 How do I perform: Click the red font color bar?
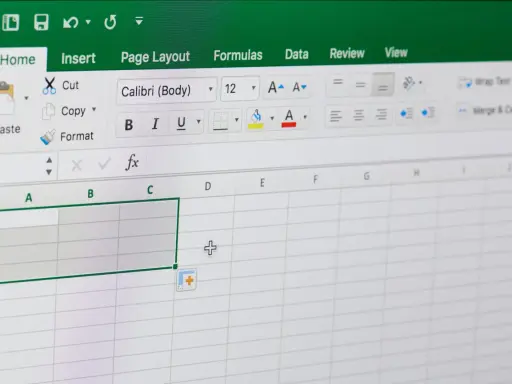289,125
